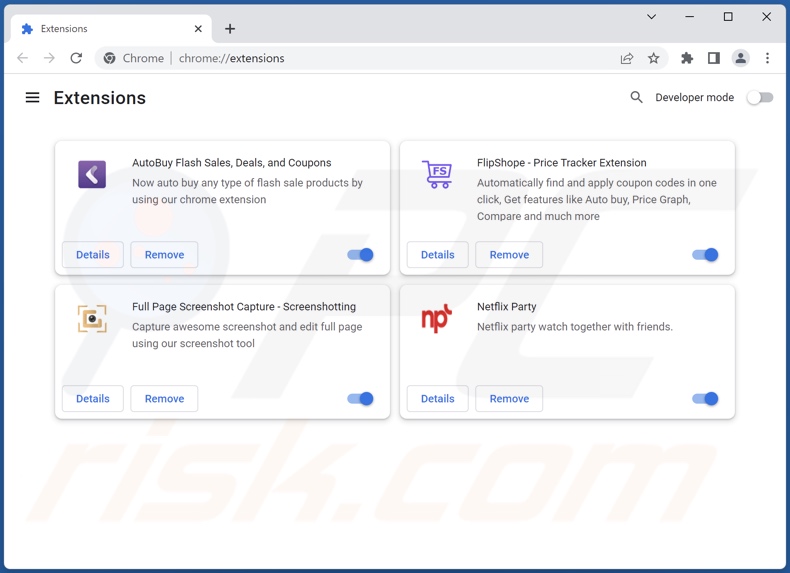Viewport: 790px width, 573px height.
Task: Remove AutoBuy Flash Sales extension
Action: [x=164, y=254]
